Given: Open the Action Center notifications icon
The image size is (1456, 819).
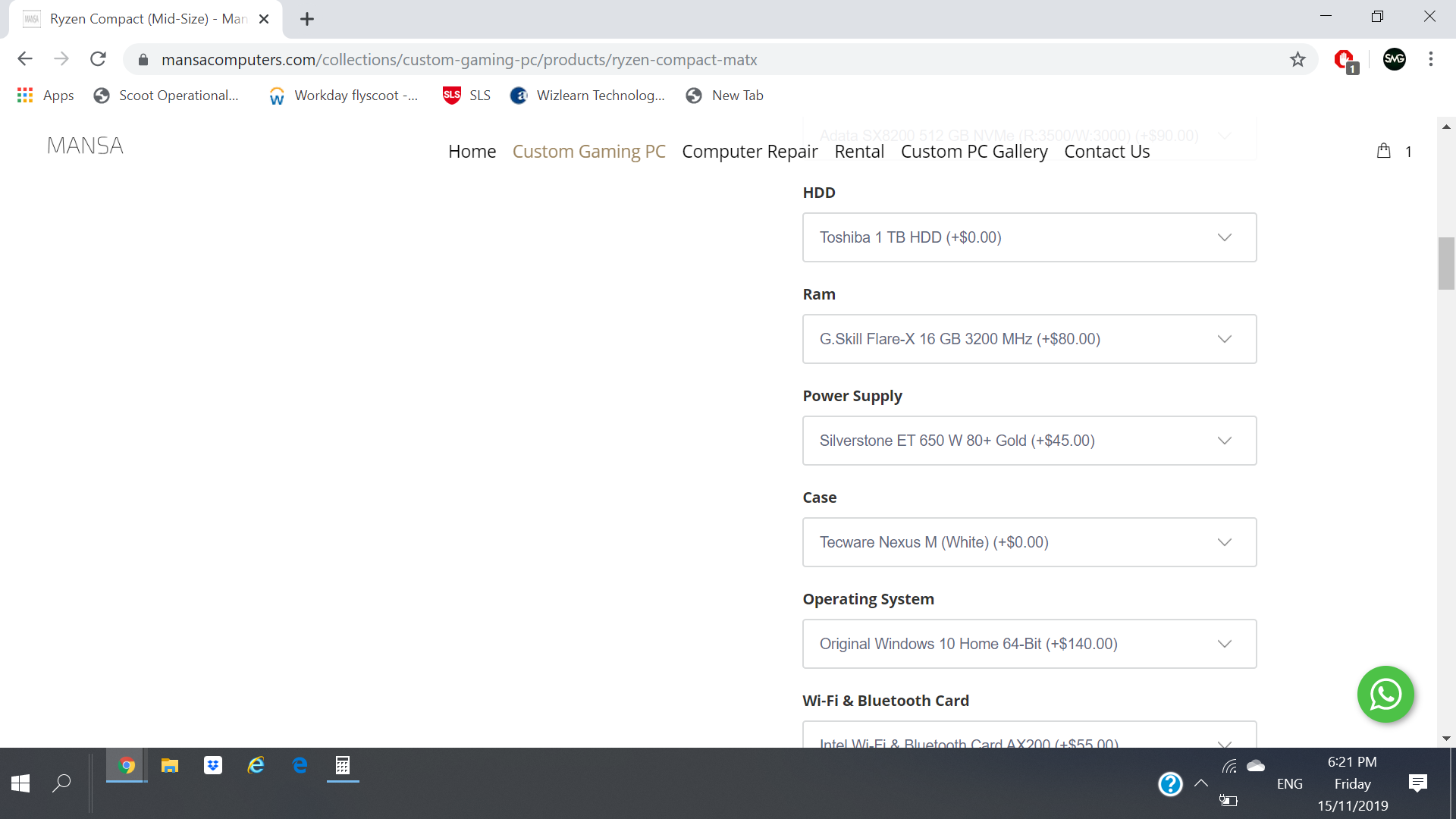Looking at the screenshot, I should [1418, 783].
